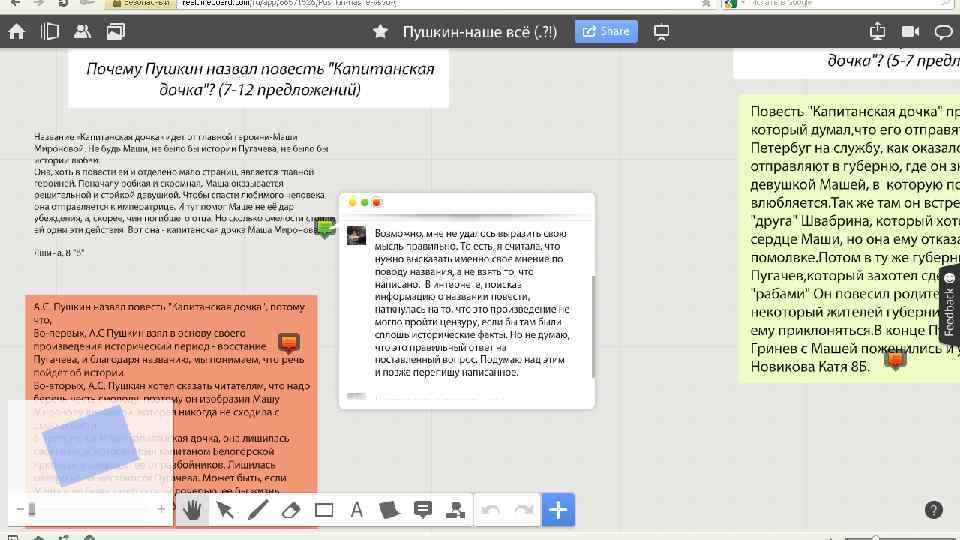Click the browser bookmark star
The height and width of the screenshot is (540, 960).
(x=706, y=3)
